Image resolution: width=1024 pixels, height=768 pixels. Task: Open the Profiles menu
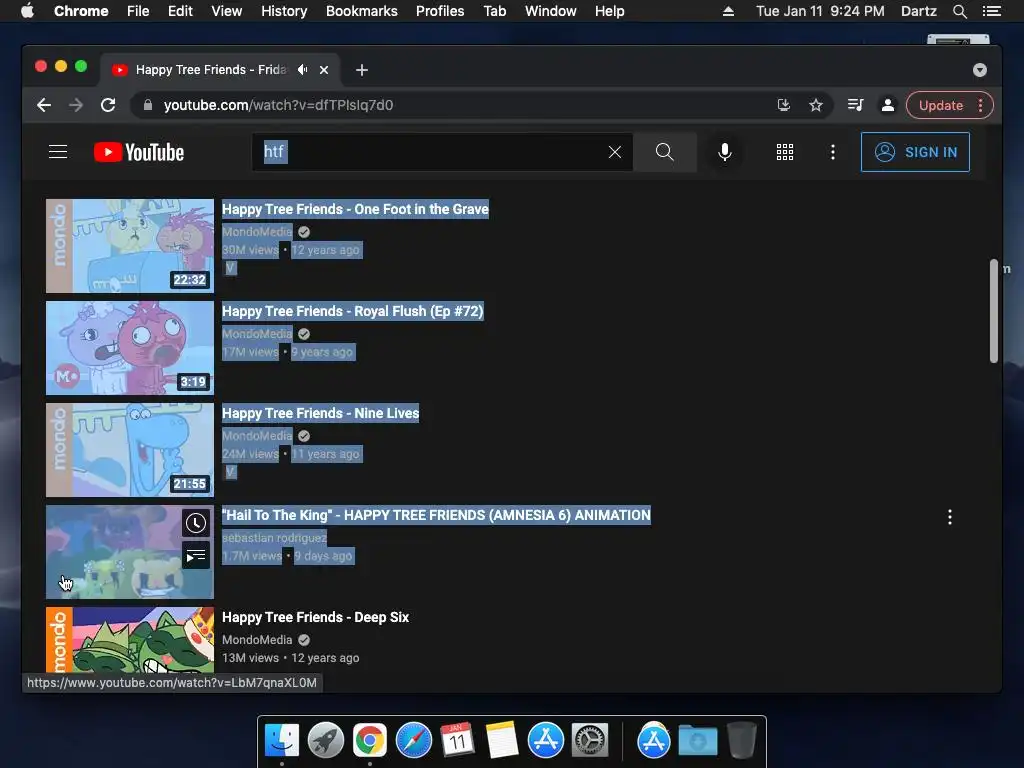point(440,11)
